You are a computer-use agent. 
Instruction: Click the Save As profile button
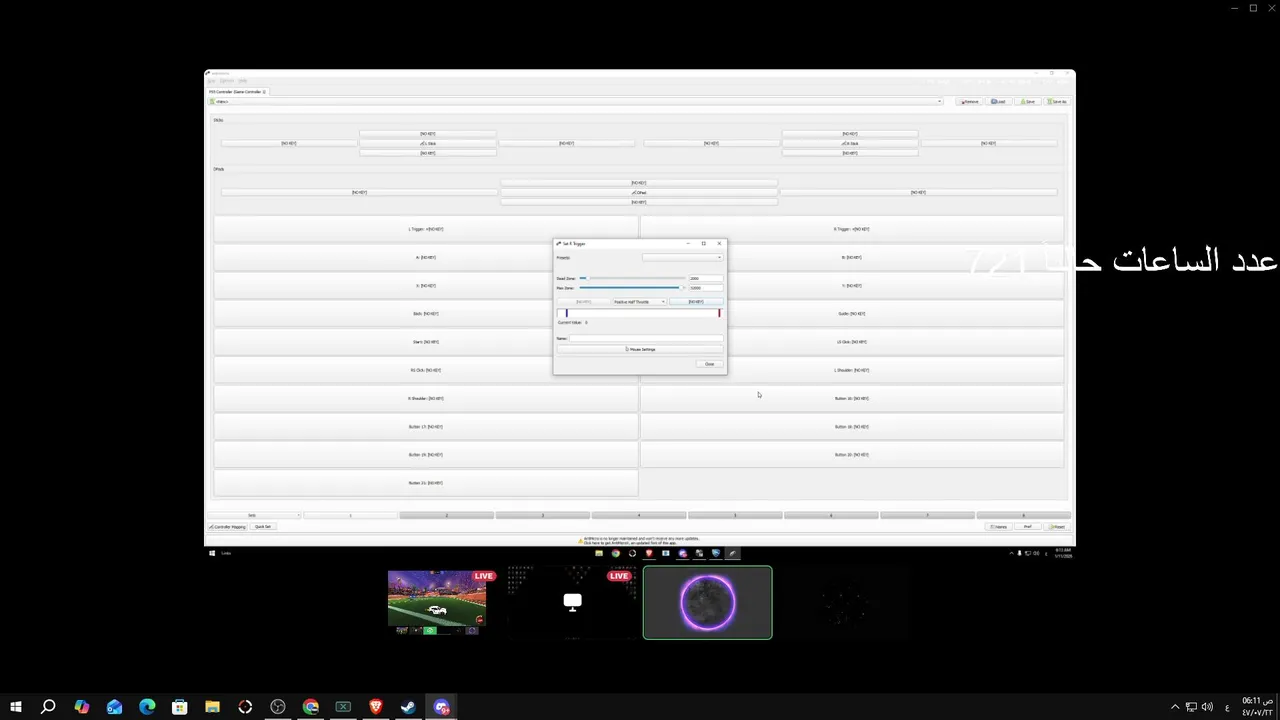(x=1057, y=101)
